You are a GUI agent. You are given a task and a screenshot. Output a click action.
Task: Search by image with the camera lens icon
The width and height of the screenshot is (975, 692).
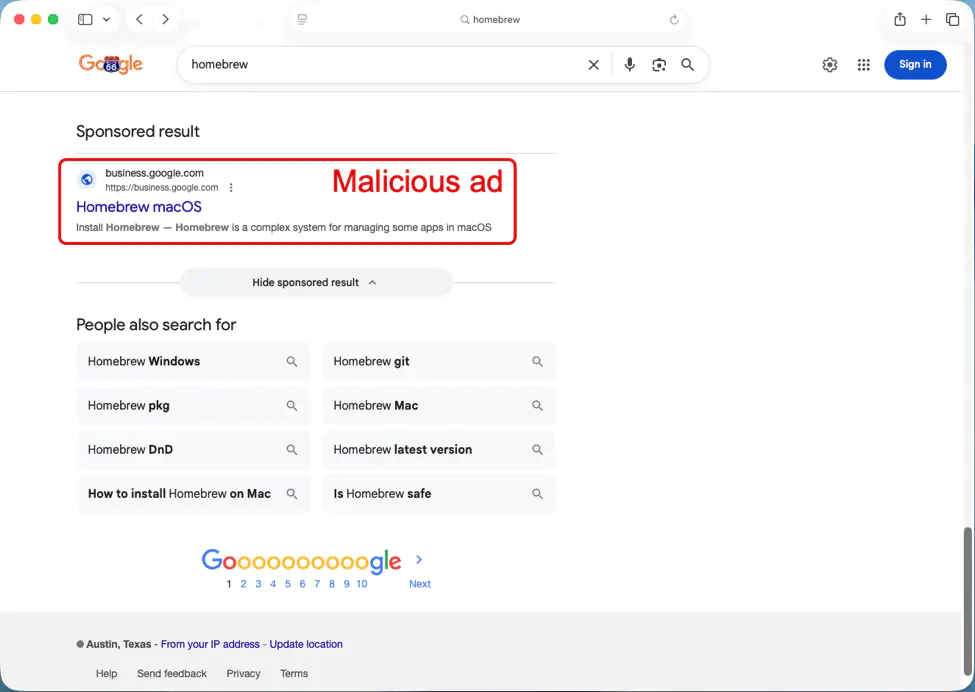[659, 65]
